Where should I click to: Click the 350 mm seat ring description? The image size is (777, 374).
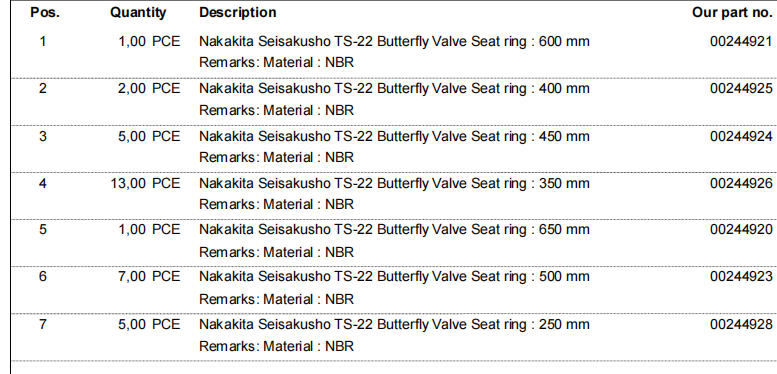pyautogui.click(x=394, y=183)
